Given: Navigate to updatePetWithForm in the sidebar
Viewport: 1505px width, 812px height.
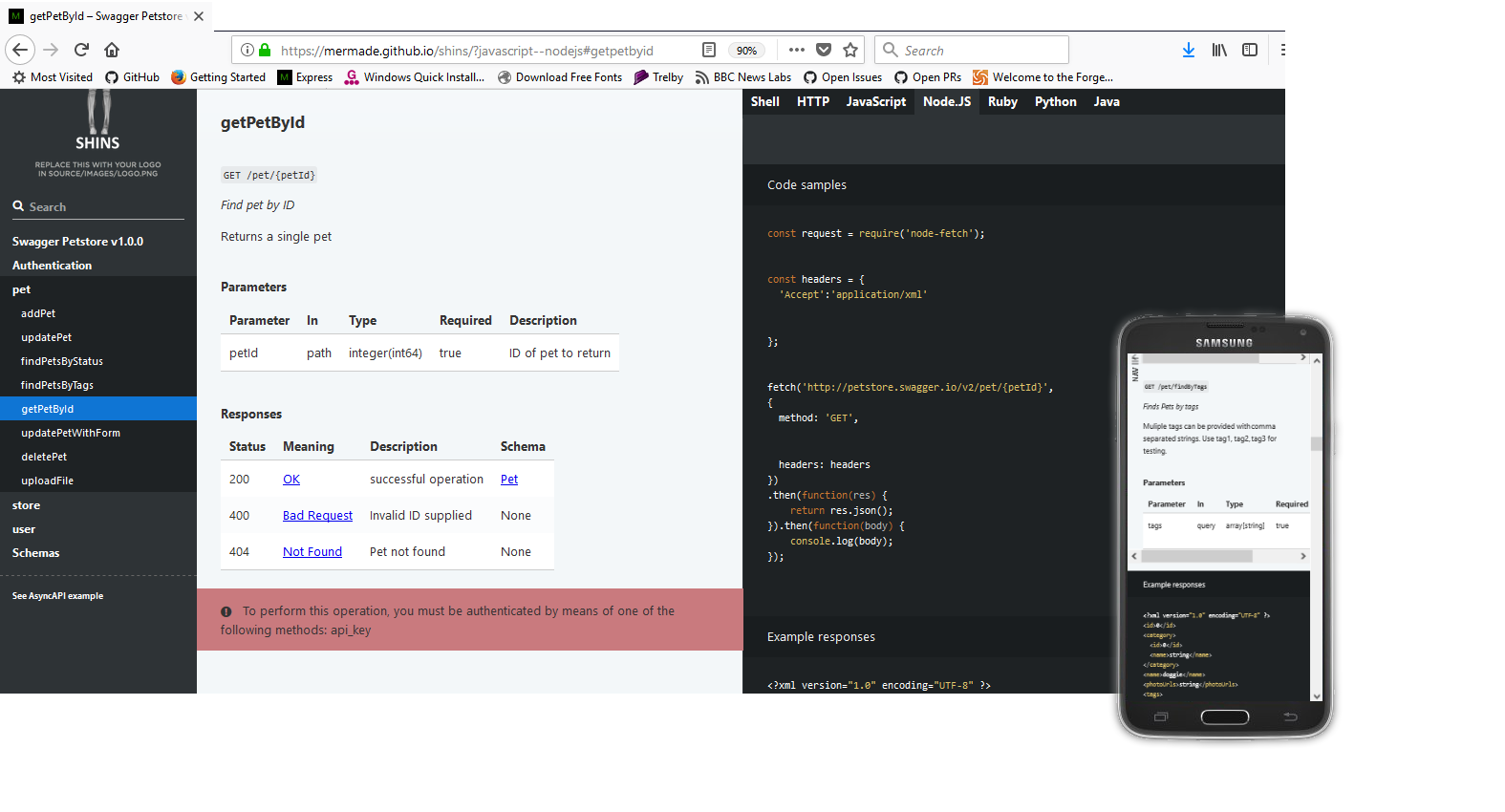Looking at the screenshot, I should 98,433.
